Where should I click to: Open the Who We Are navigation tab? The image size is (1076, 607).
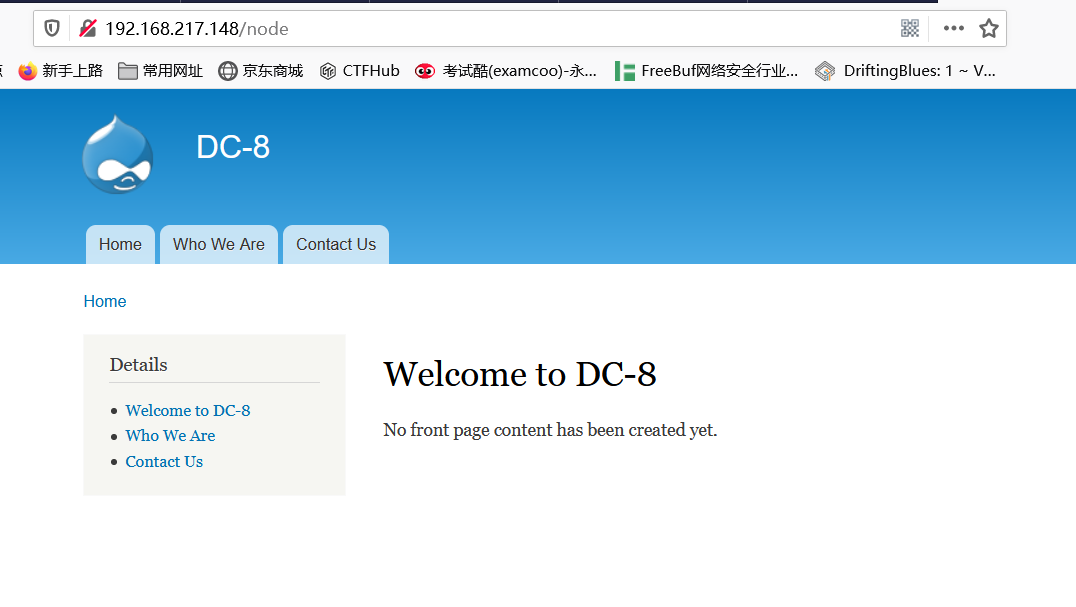click(219, 245)
